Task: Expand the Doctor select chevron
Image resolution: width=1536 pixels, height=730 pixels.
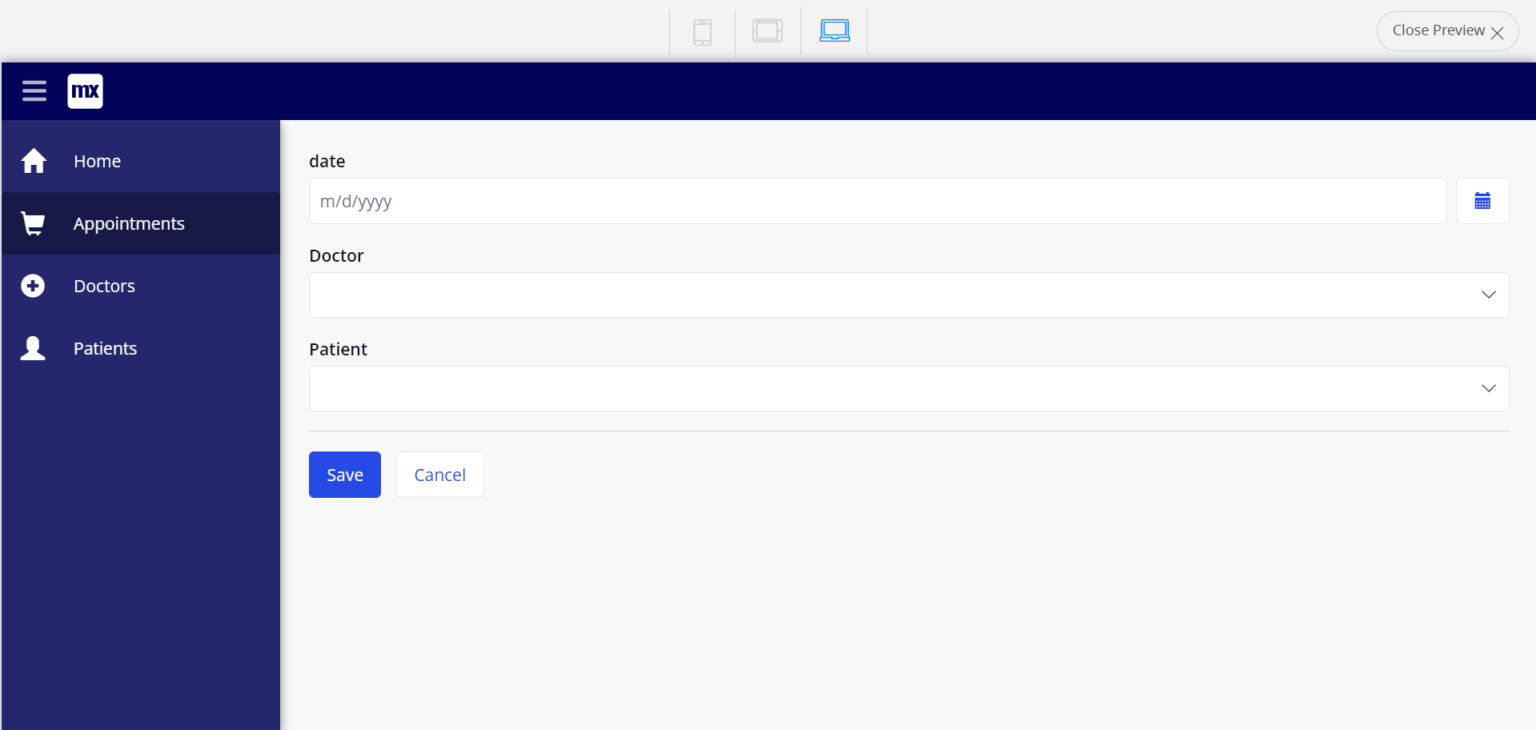Action: pos(1488,294)
